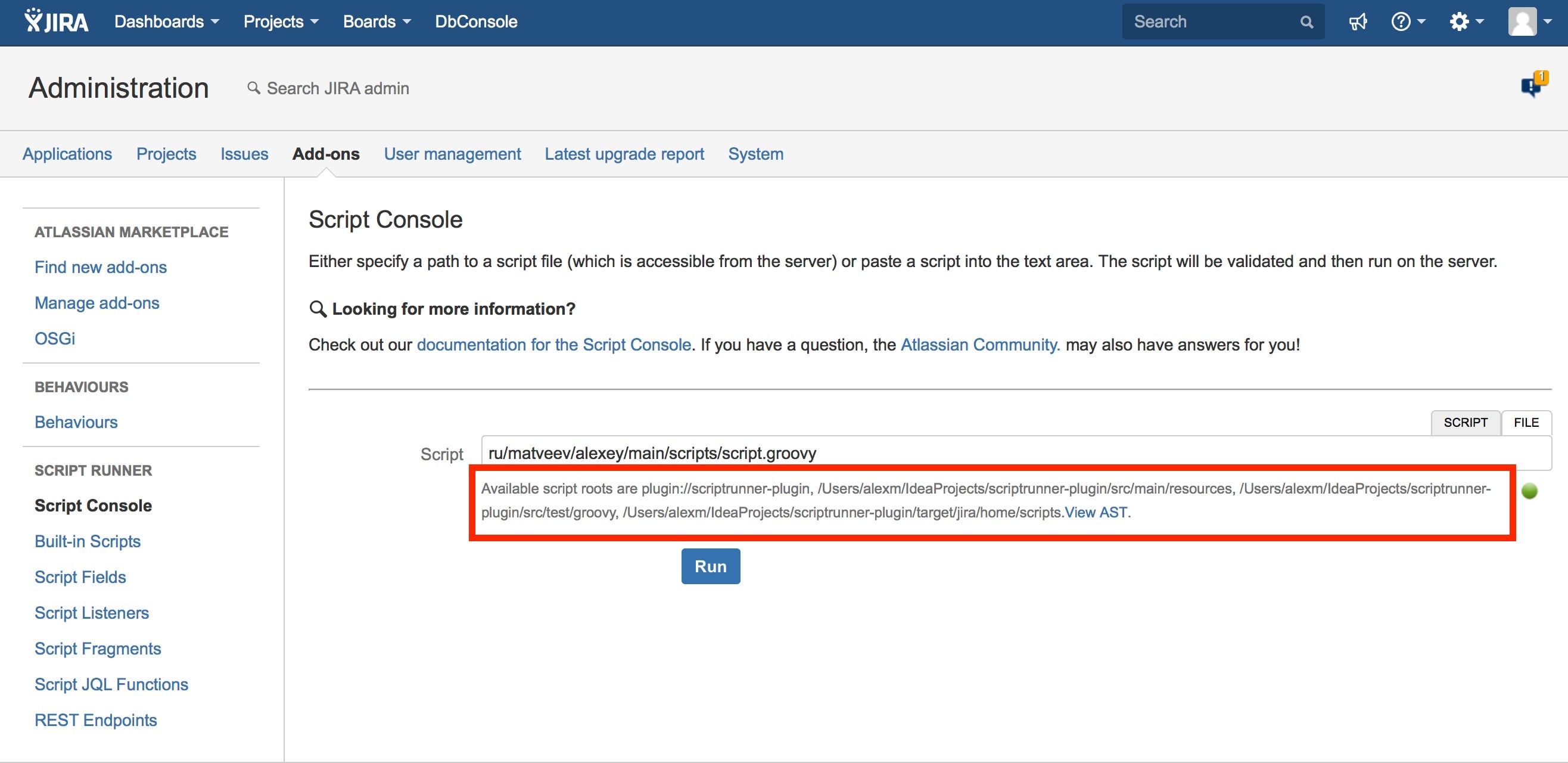This screenshot has height=763, width=1568.
Task: Click the View AST link
Action: pyautogui.click(x=1096, y=513)
